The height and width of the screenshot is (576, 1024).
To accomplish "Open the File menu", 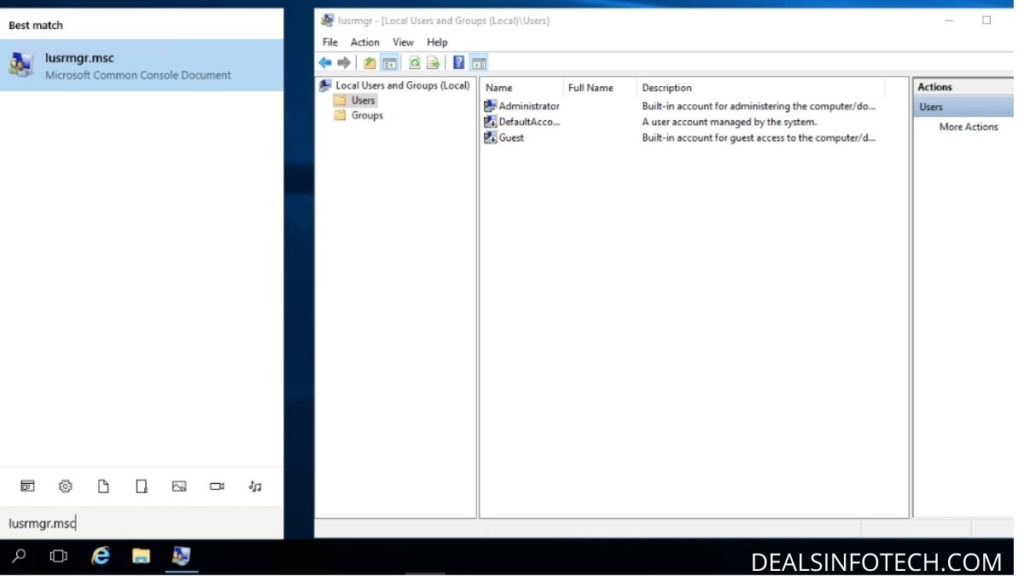I will 330,42.
